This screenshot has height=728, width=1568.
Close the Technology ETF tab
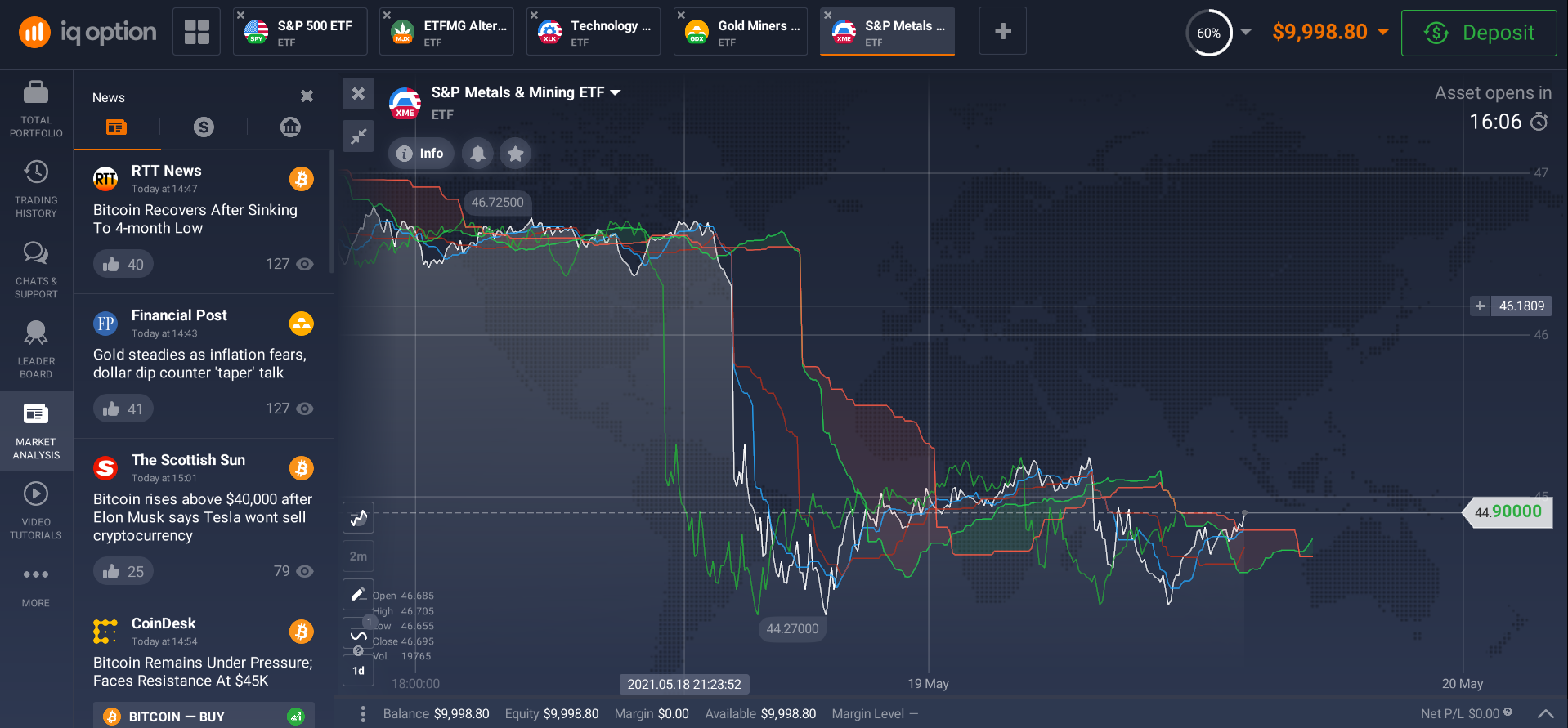(534, 15)
